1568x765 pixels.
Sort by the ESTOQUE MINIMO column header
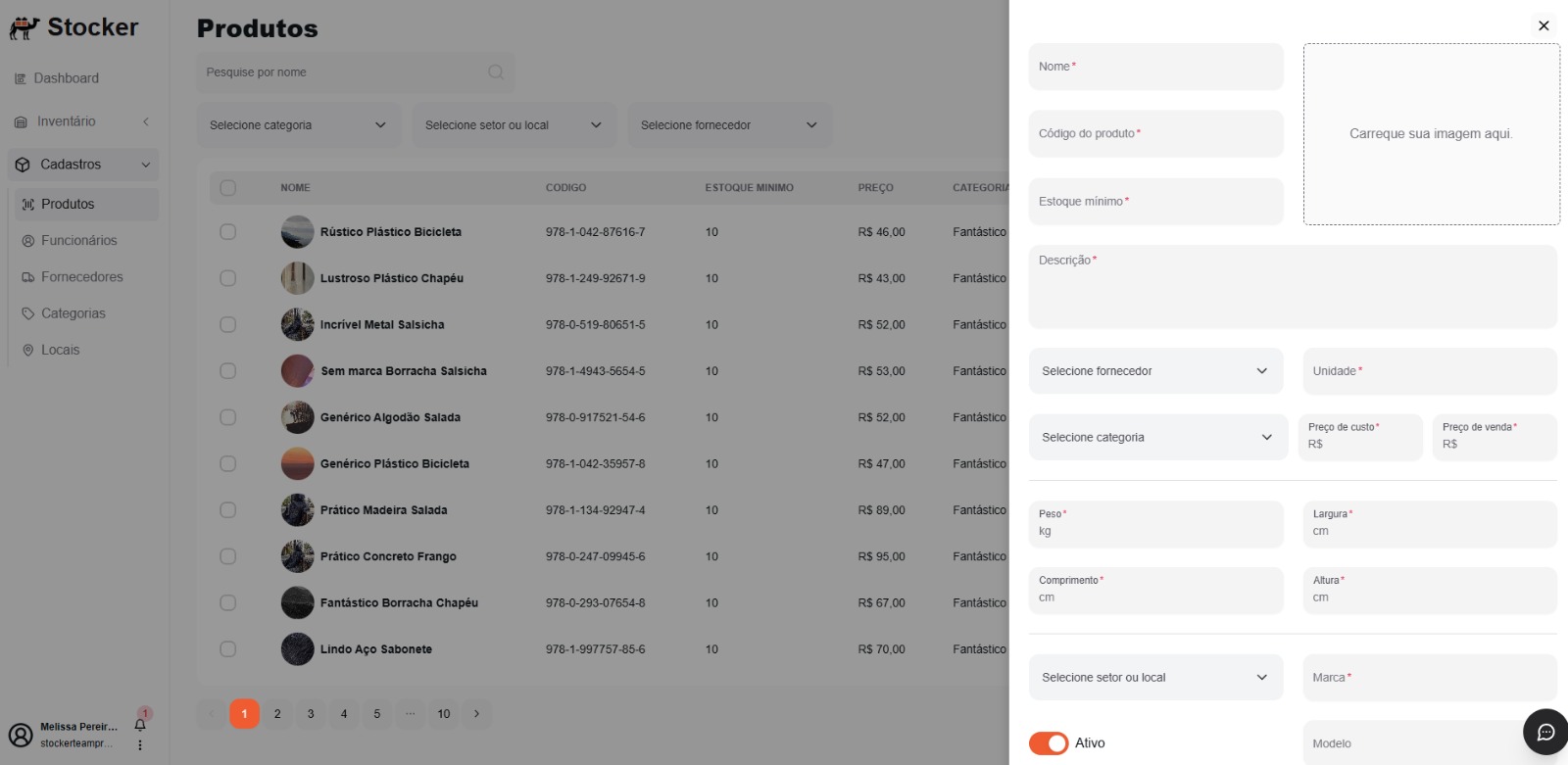click(x=750, y=188)
